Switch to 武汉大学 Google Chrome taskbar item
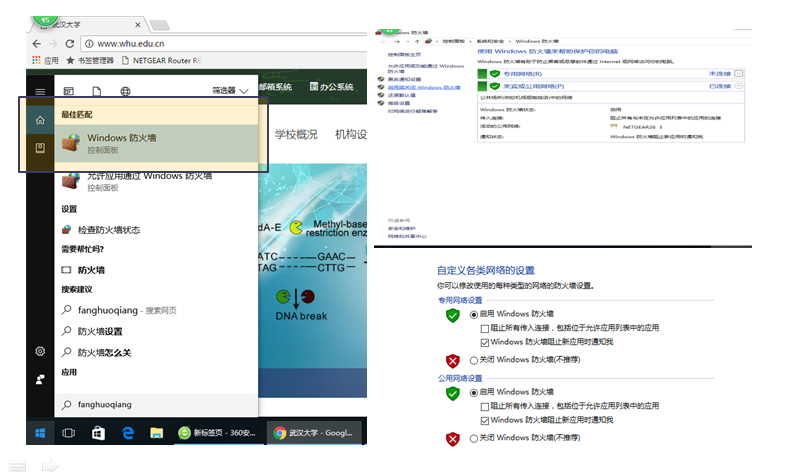Screen dimensions: 788x472 pyautogui.click(x=314, y=433)
